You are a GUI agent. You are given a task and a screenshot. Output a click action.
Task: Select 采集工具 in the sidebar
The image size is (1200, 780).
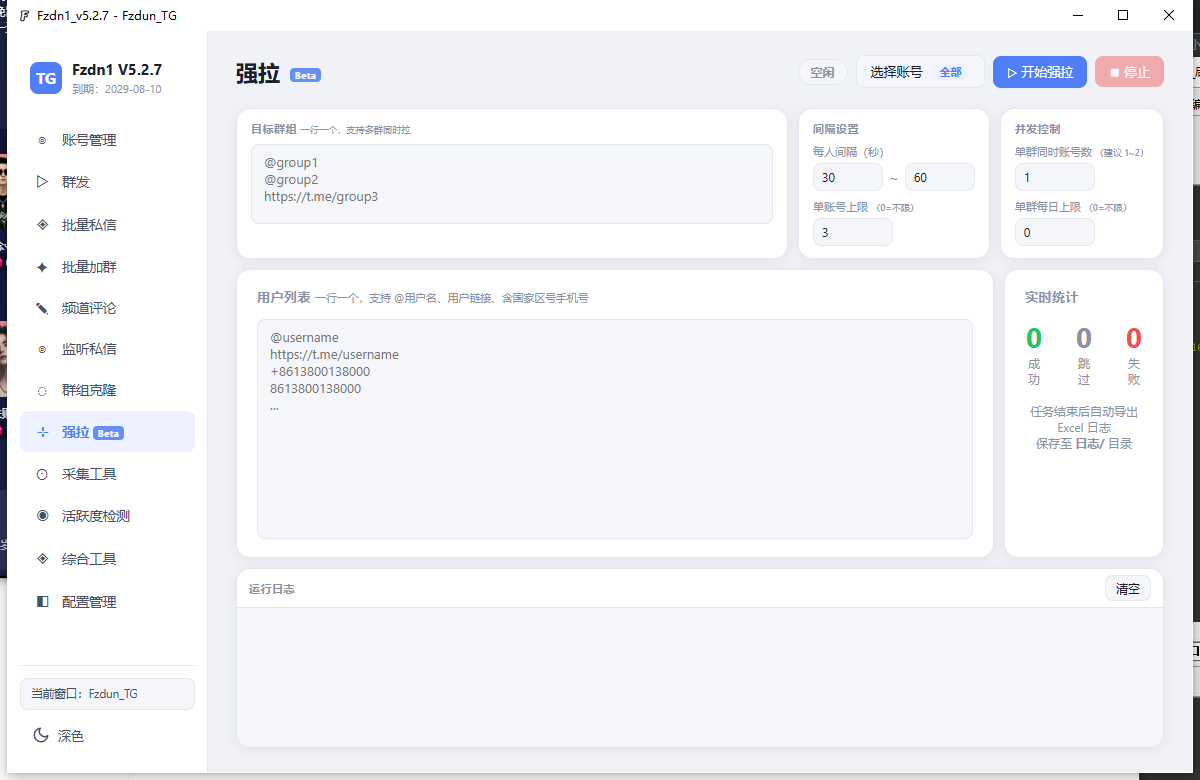point(107,474)
